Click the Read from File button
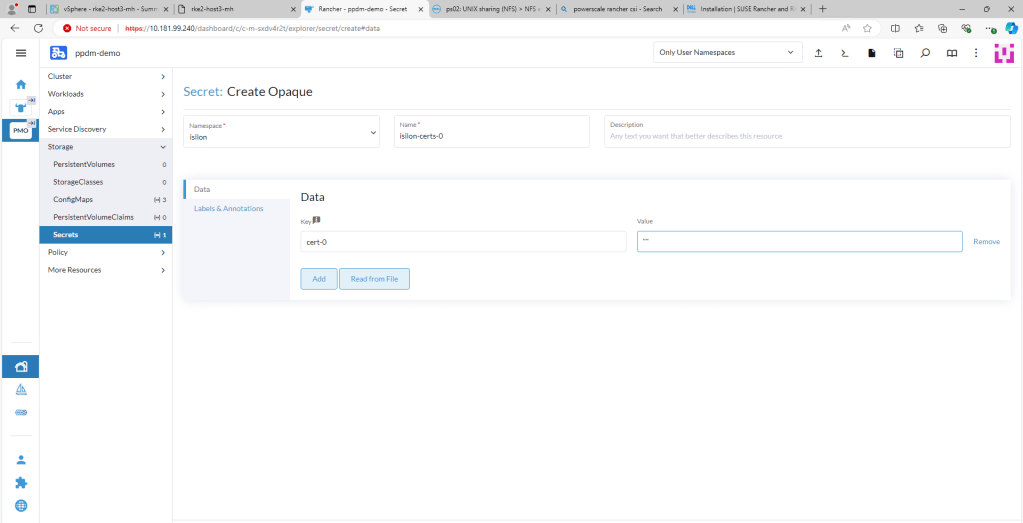Screen dimensions: 1023x523 pyautogui.click(x=374, y=279)
